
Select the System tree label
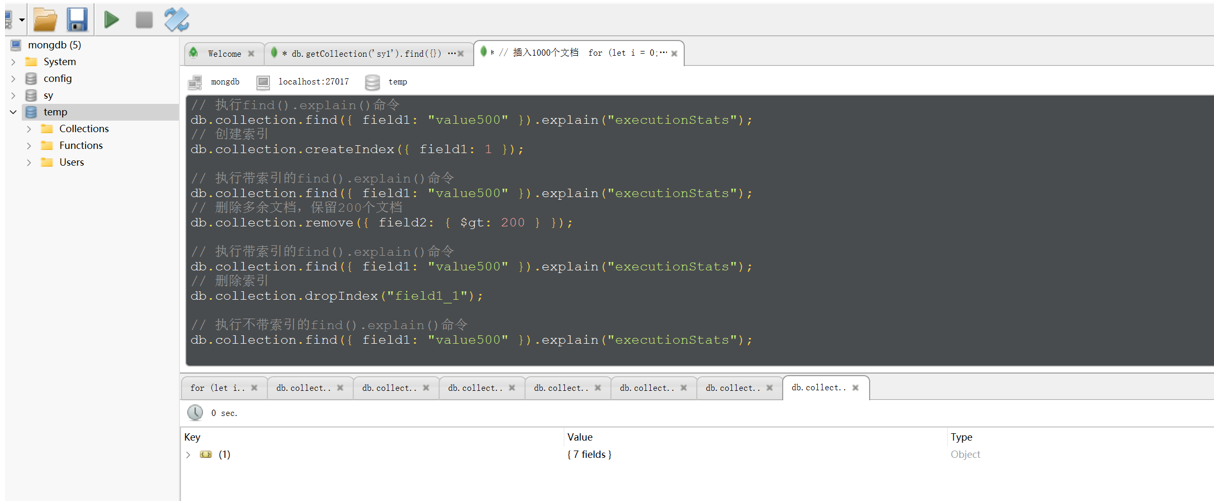tap(59, 62)
